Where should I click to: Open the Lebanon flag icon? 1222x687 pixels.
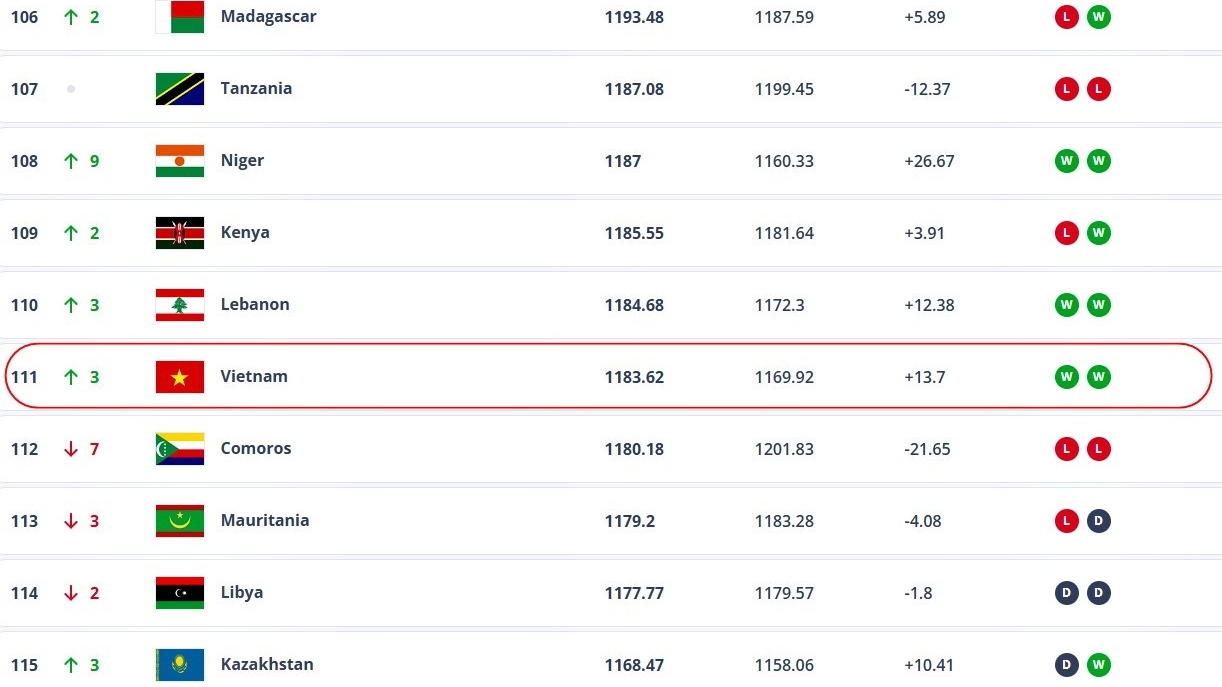tap(180, 305)
